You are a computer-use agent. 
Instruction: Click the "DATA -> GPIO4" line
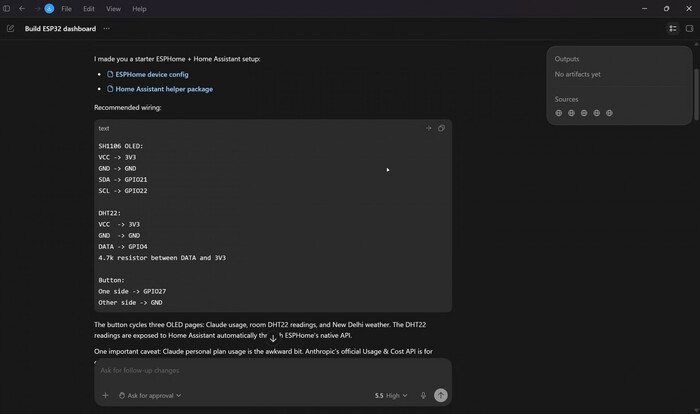click(x=123, y=247)
